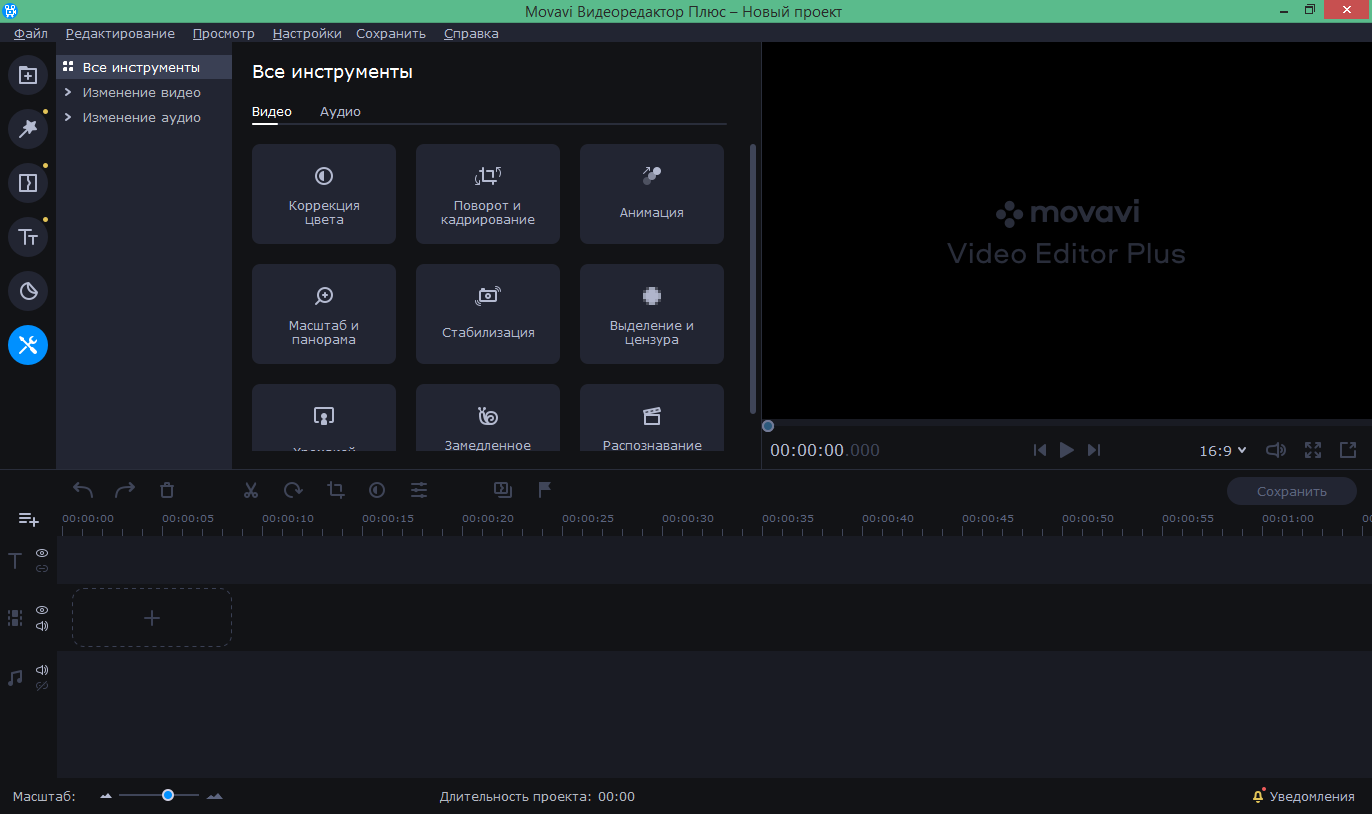The image size is (1372, 814).
Task: Add a flag marker on the timeline
Action: (545, 490)
